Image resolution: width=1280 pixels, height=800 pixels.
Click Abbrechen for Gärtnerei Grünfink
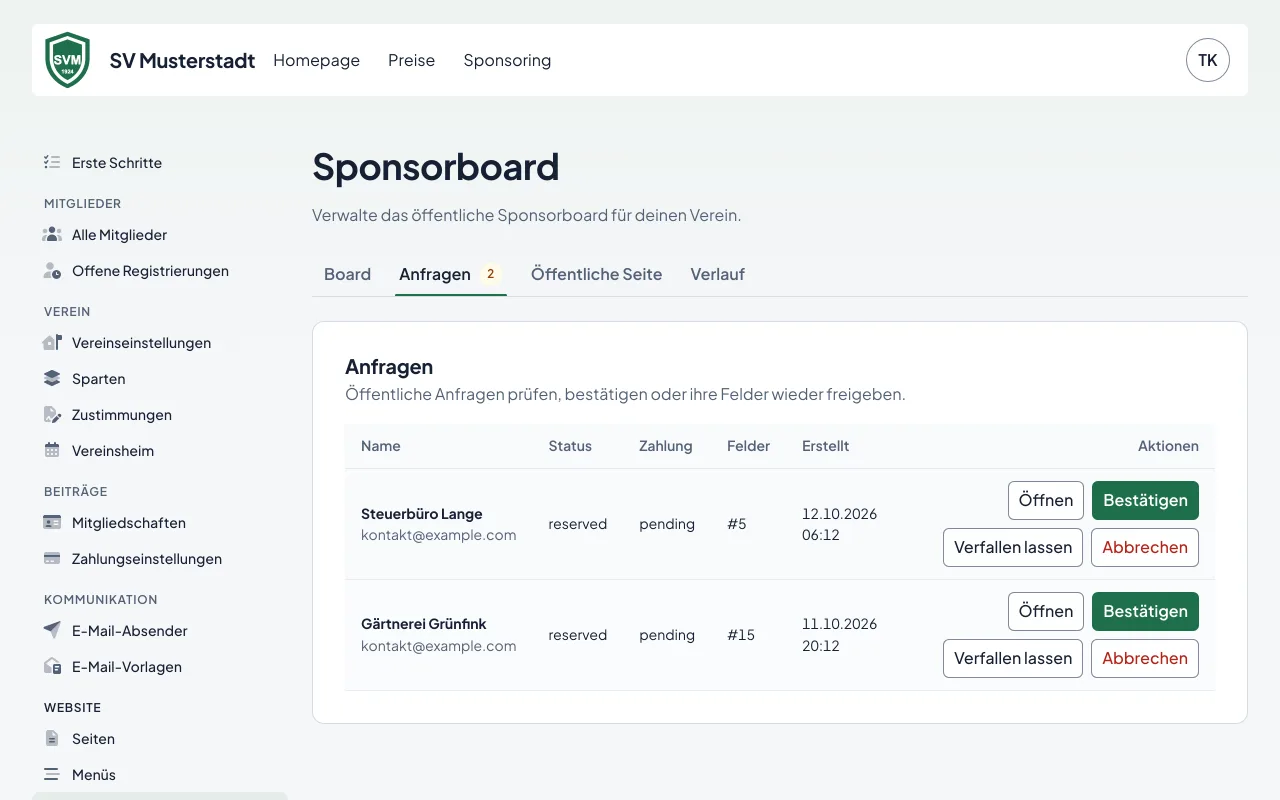tap(1145, 658)
